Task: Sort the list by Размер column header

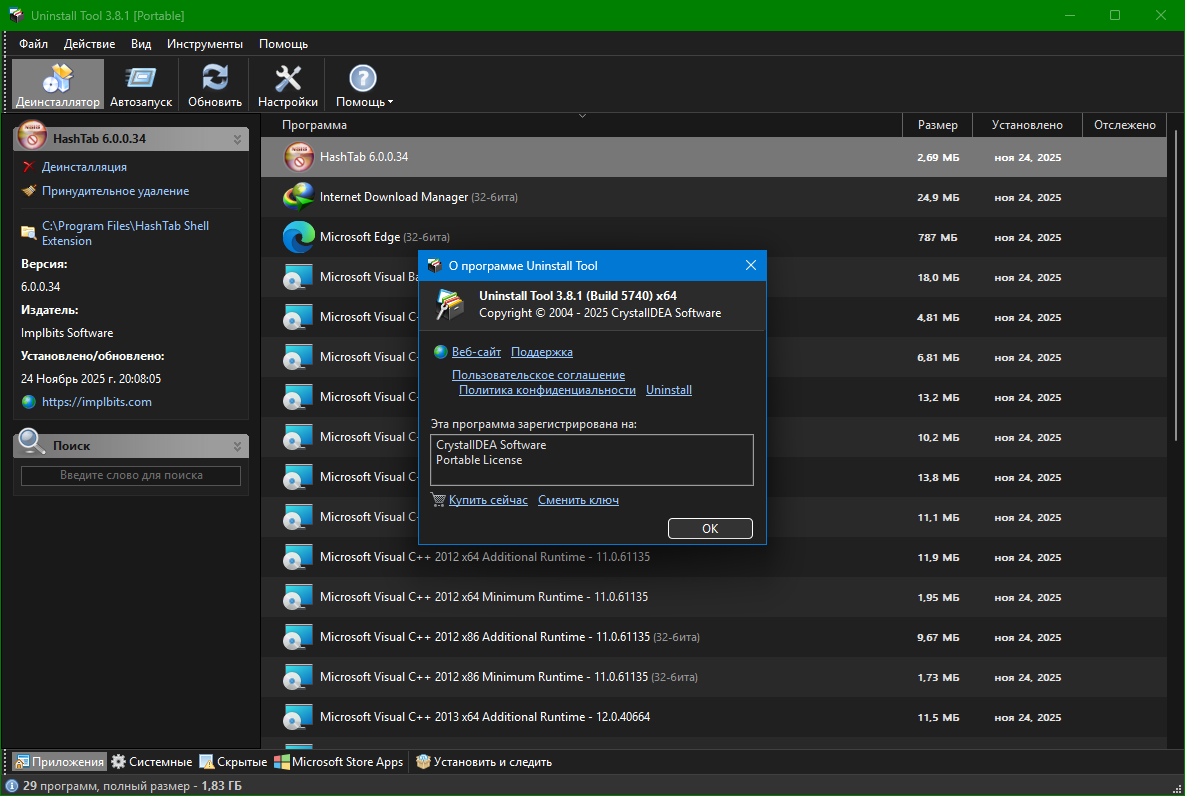Action: pyautogui.click(x=937, y=125)
